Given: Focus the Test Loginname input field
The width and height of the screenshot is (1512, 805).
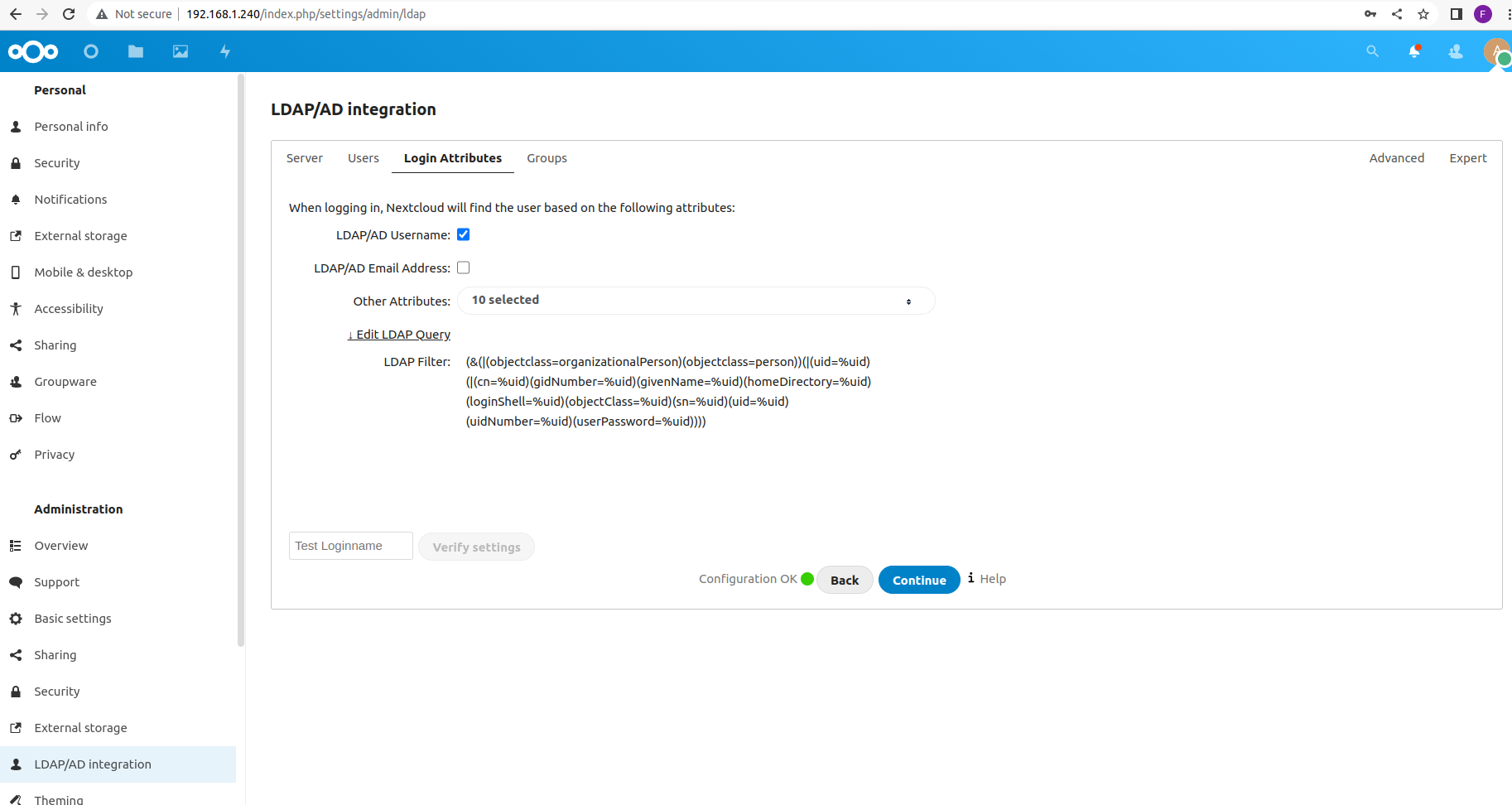Looking at the screenshot, I should tap(351, 546).
